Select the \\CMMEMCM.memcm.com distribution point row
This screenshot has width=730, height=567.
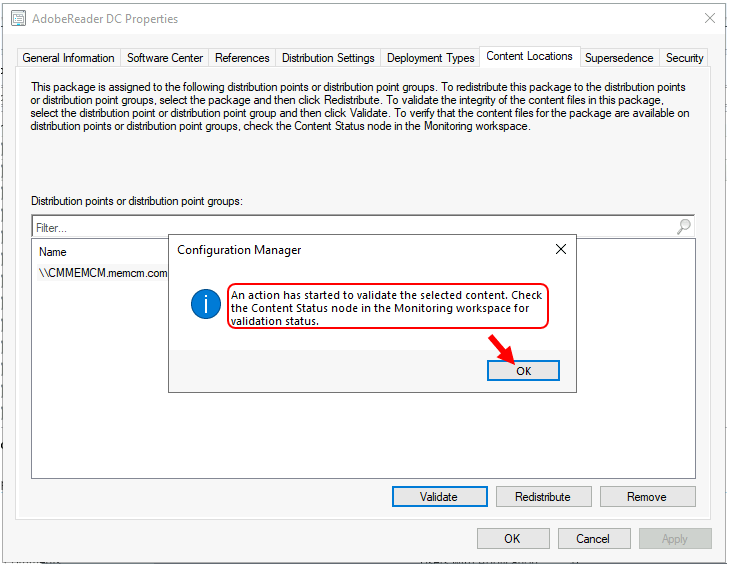tap(103, 273)
